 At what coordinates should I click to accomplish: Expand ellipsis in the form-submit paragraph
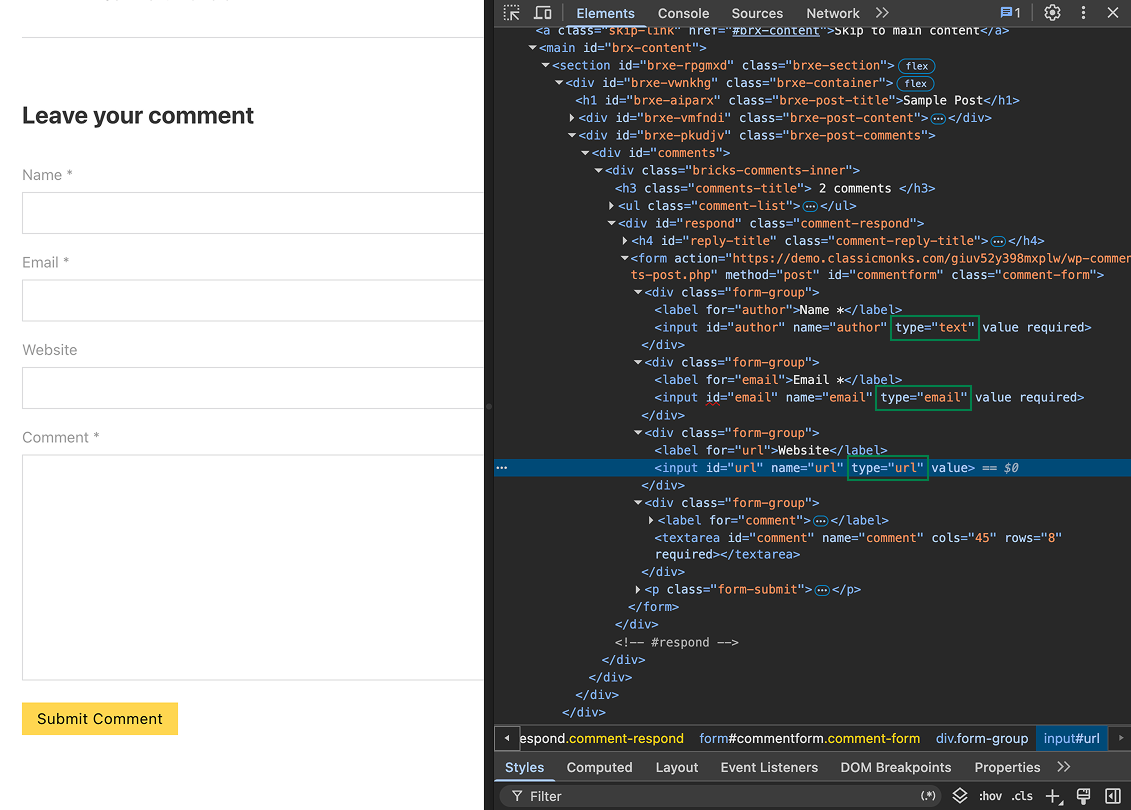[822, 590]
